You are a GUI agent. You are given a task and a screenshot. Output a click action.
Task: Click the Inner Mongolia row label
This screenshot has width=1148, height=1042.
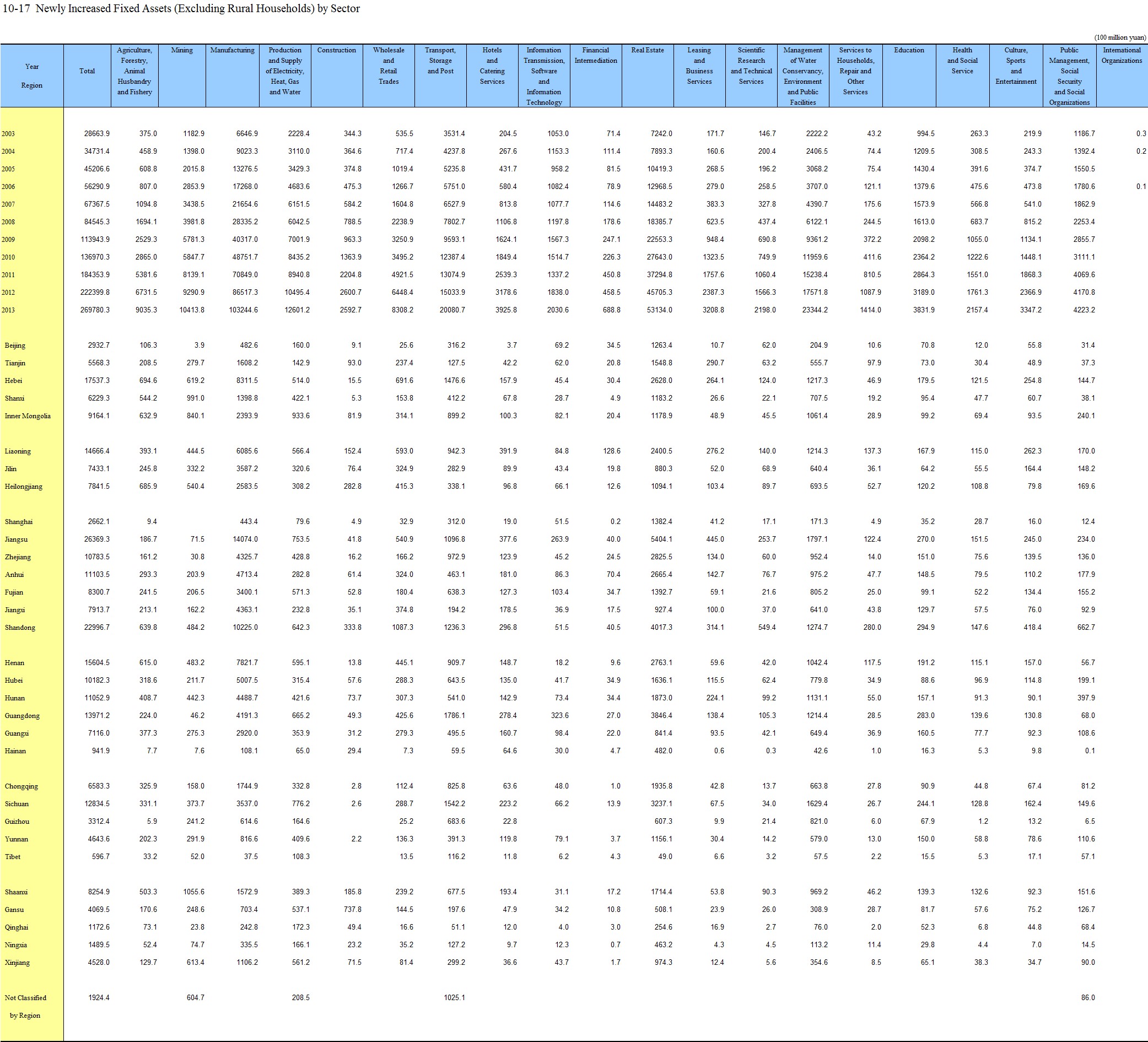coord(28,416)
